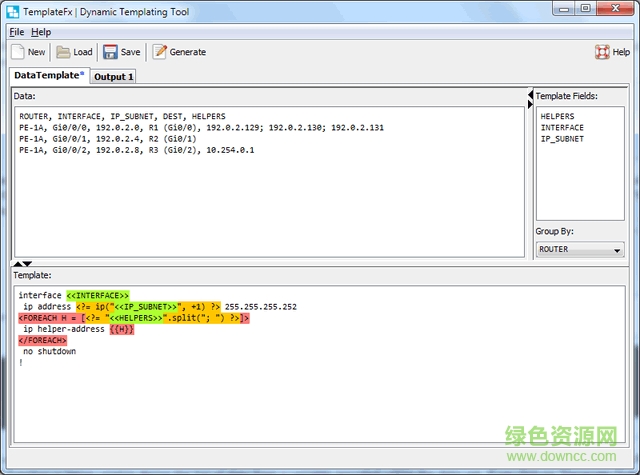Click the {{H}} variable in template

coord(122,329)
